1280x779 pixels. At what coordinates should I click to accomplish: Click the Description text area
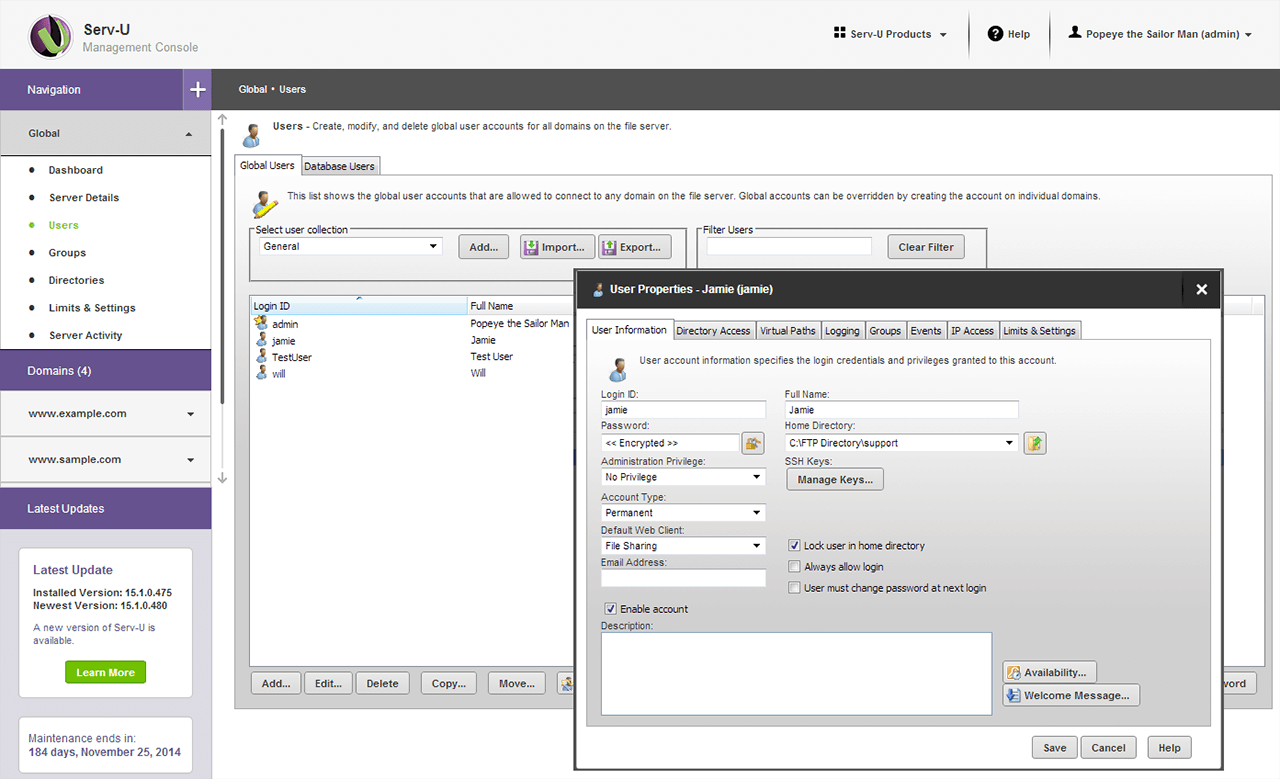click(x=796, y=673)
